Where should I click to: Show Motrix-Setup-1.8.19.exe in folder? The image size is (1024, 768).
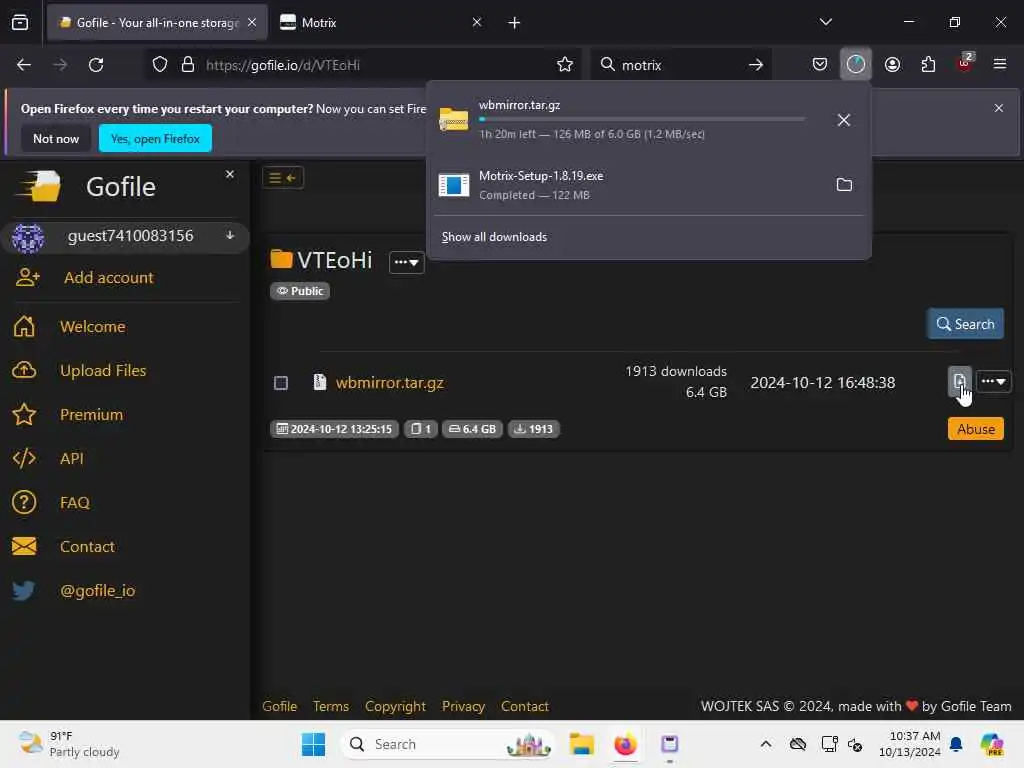pos(844,185)
